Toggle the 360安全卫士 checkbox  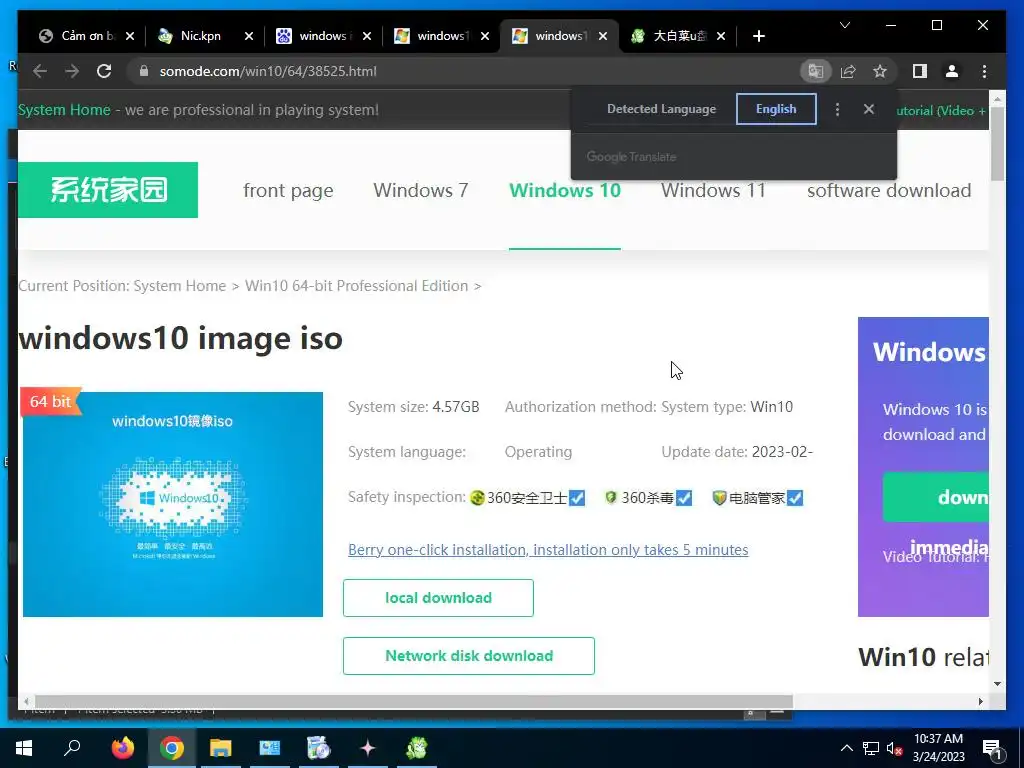pos(577,498)
